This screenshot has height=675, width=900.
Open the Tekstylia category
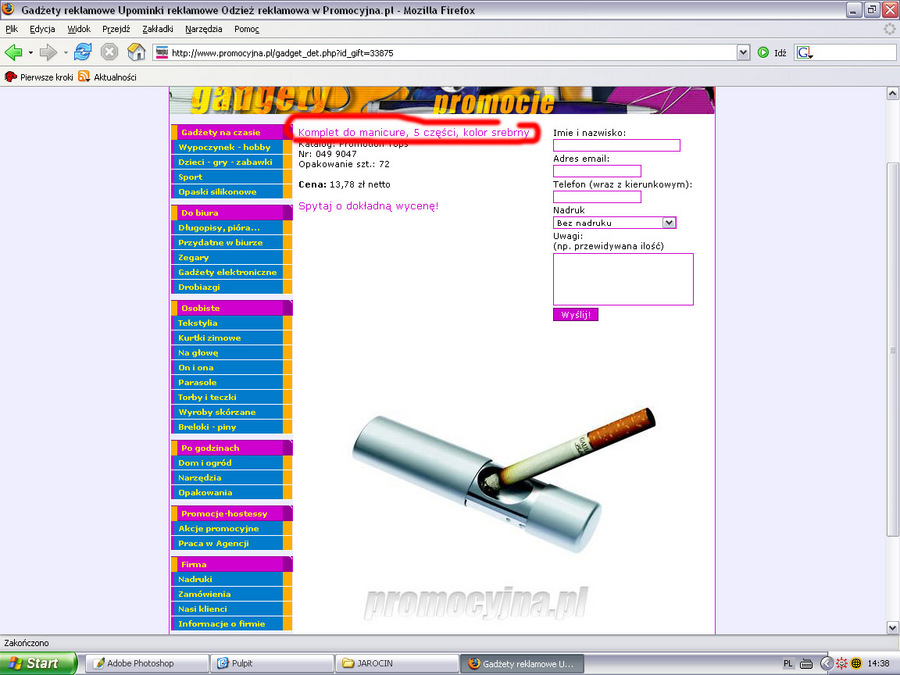click(227, 323)
